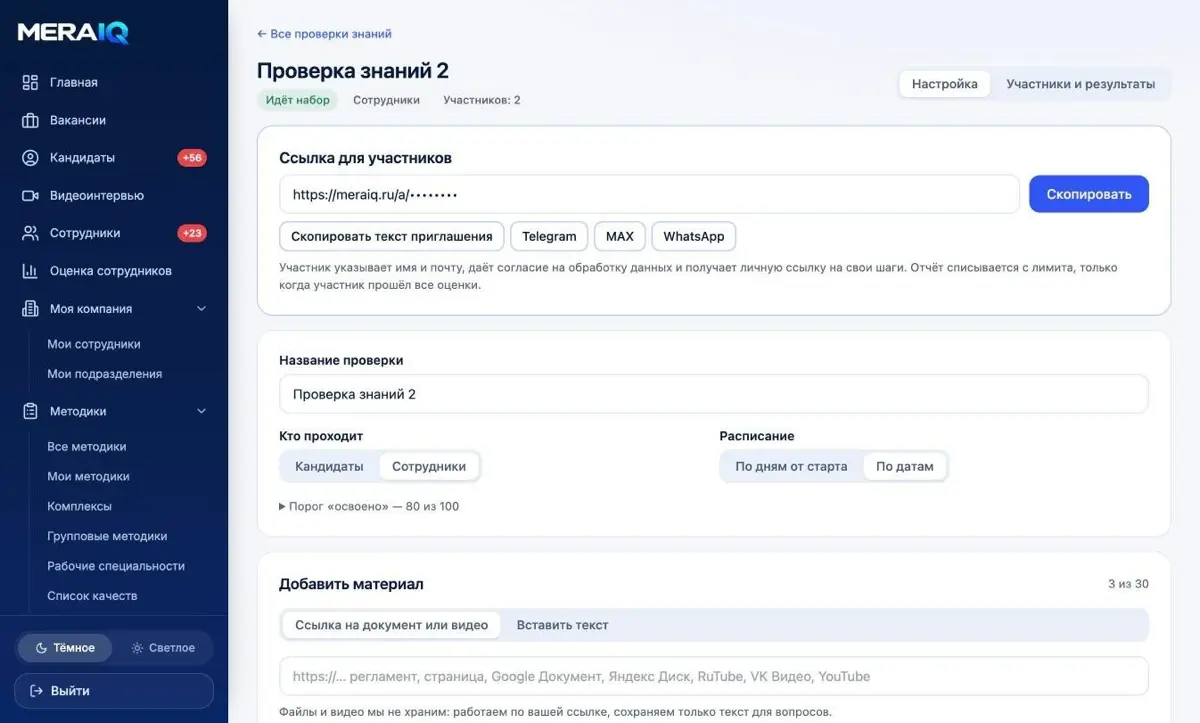This screenshot has width=1200, height=723.
Task: Select Сотрудники under Кто проходит
Action: 429,466
